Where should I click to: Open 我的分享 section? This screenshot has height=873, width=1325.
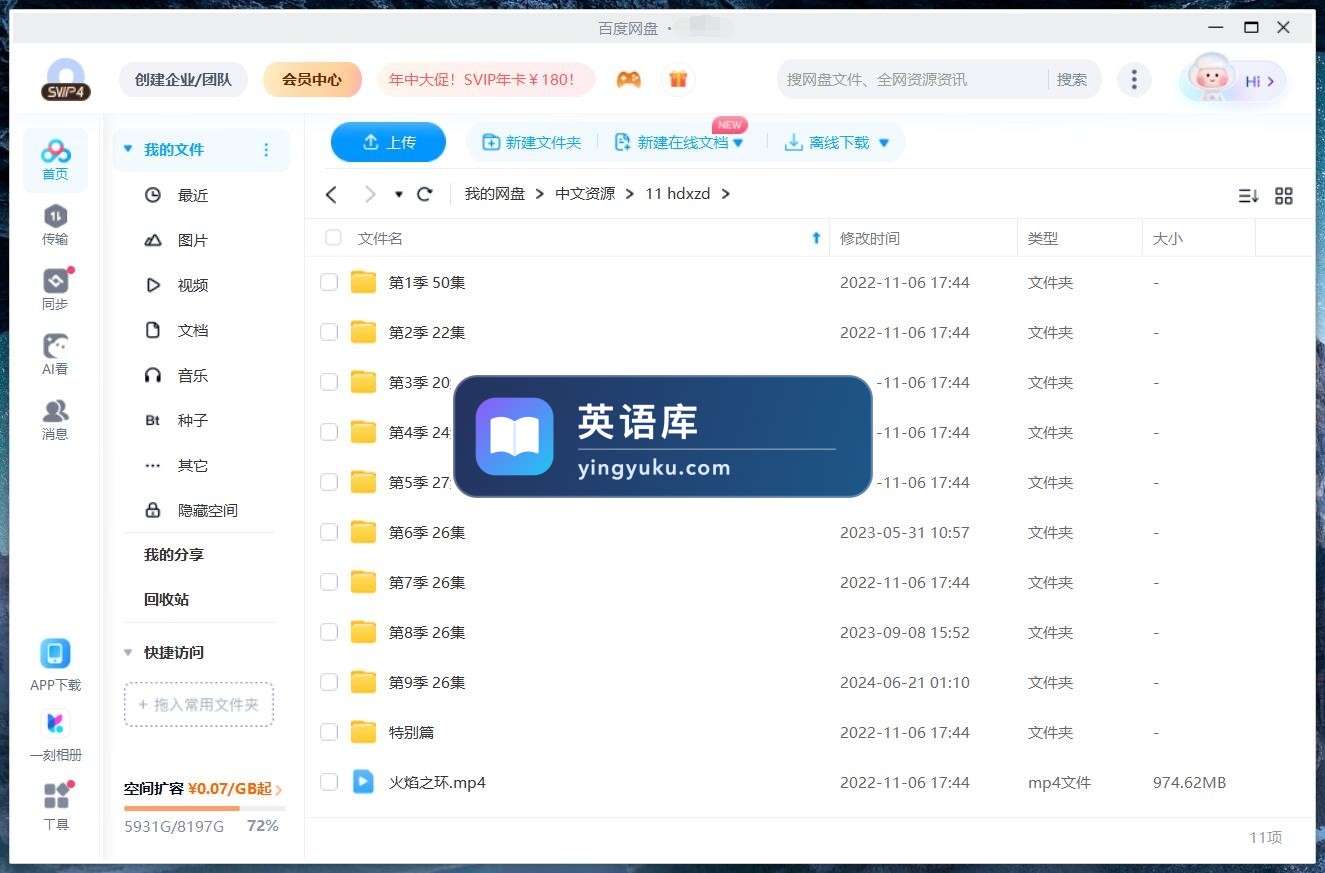pyautogui.click(x=174, y=554)
